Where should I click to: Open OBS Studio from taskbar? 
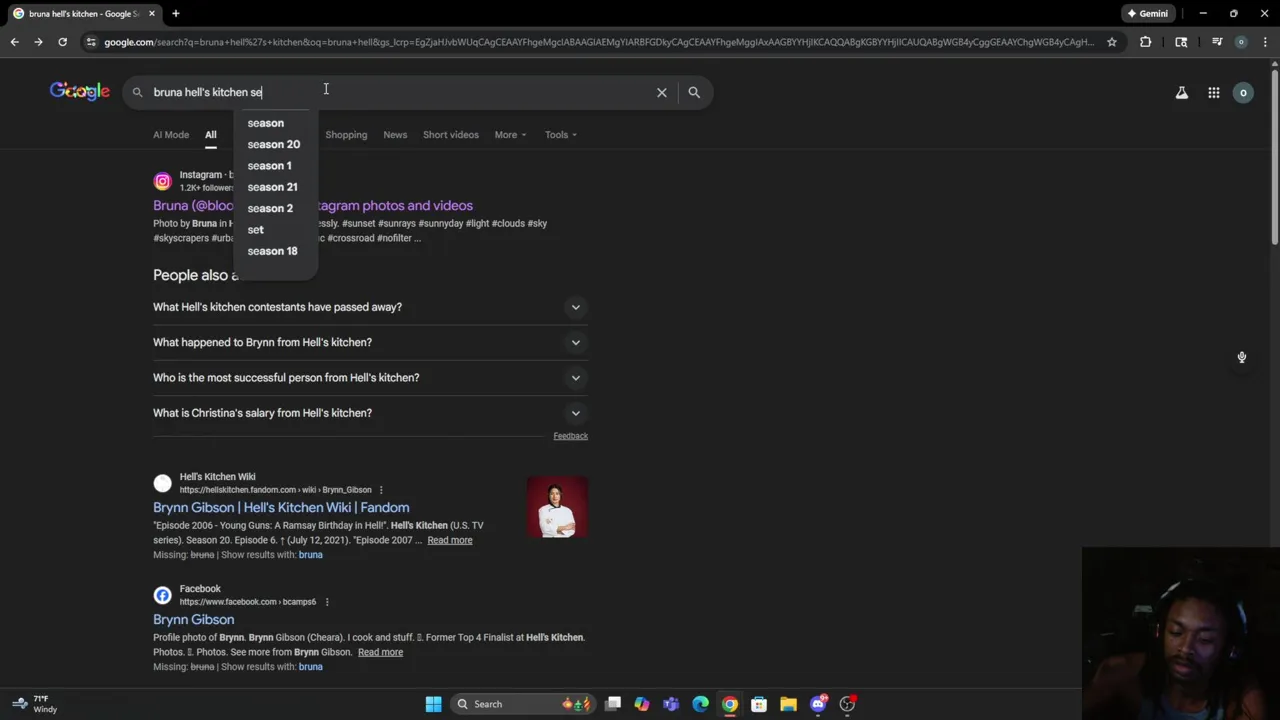[847, 704]
